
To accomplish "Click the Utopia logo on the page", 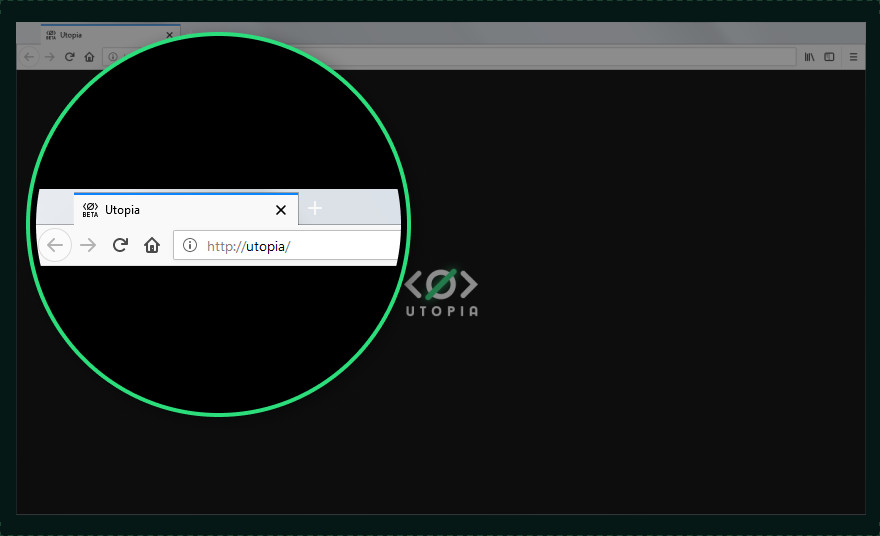I will 442,293.
